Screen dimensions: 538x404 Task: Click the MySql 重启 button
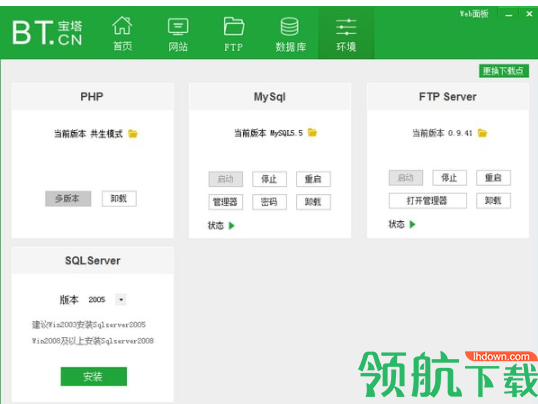[313, 179]
